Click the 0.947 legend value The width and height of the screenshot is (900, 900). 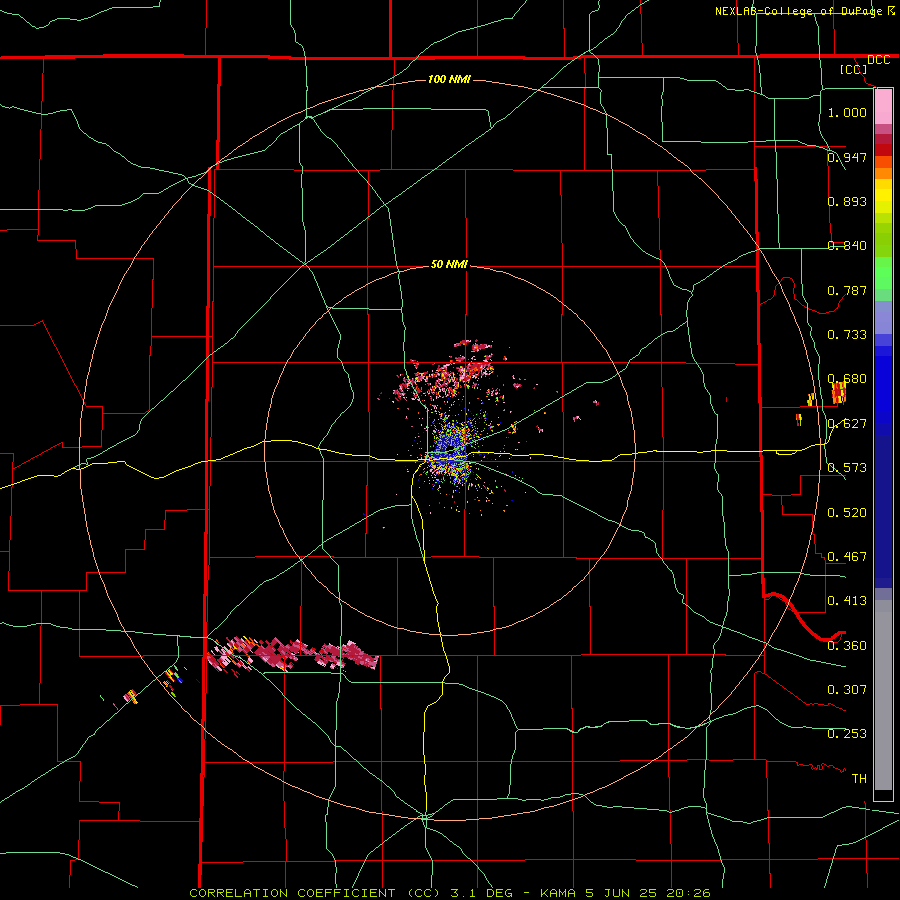847,157
